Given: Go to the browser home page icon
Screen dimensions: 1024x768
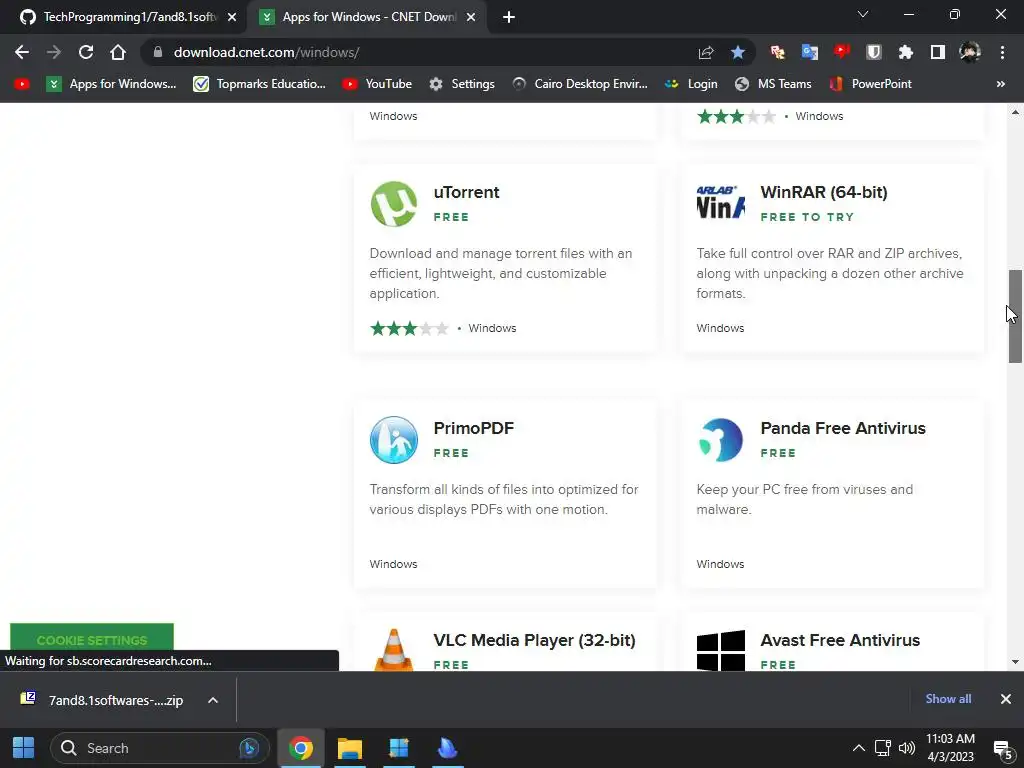Looking at the screenshot, I should click(118, 52).
